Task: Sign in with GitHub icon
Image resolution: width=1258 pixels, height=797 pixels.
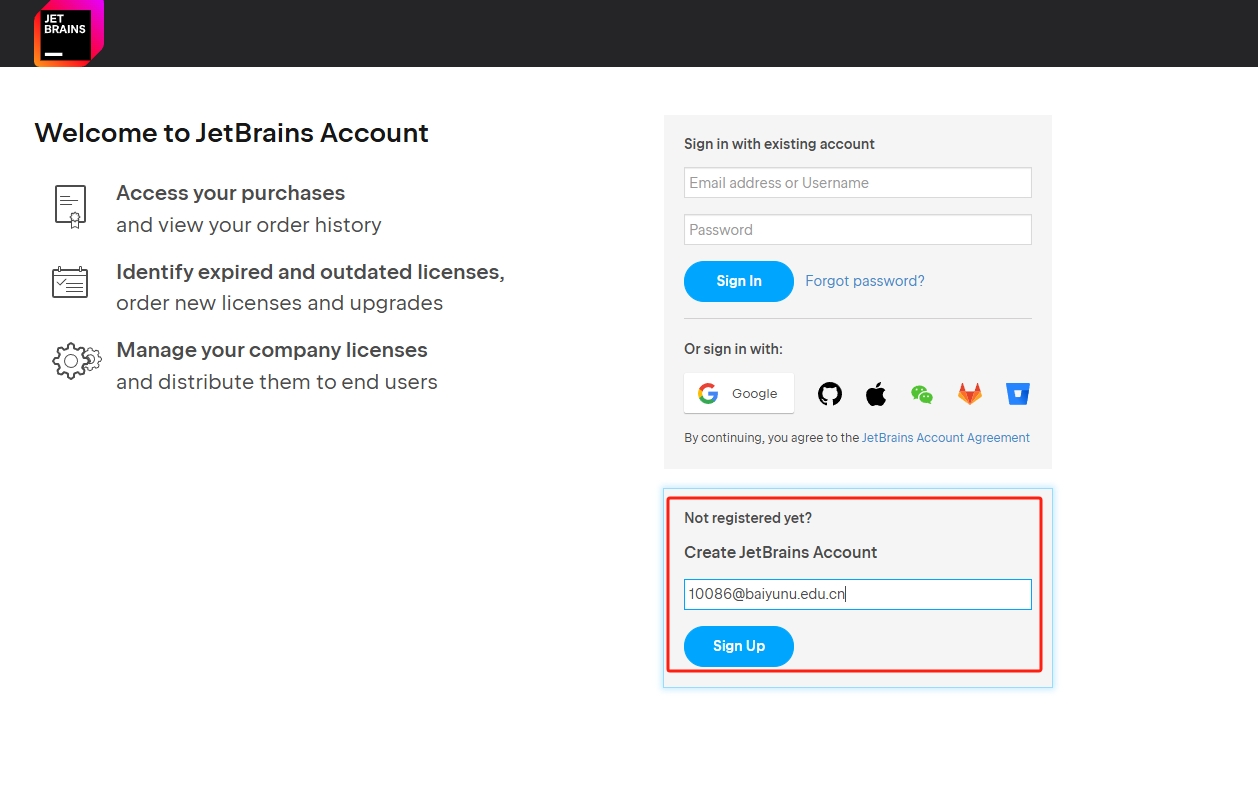Action: tap(830, 394)
